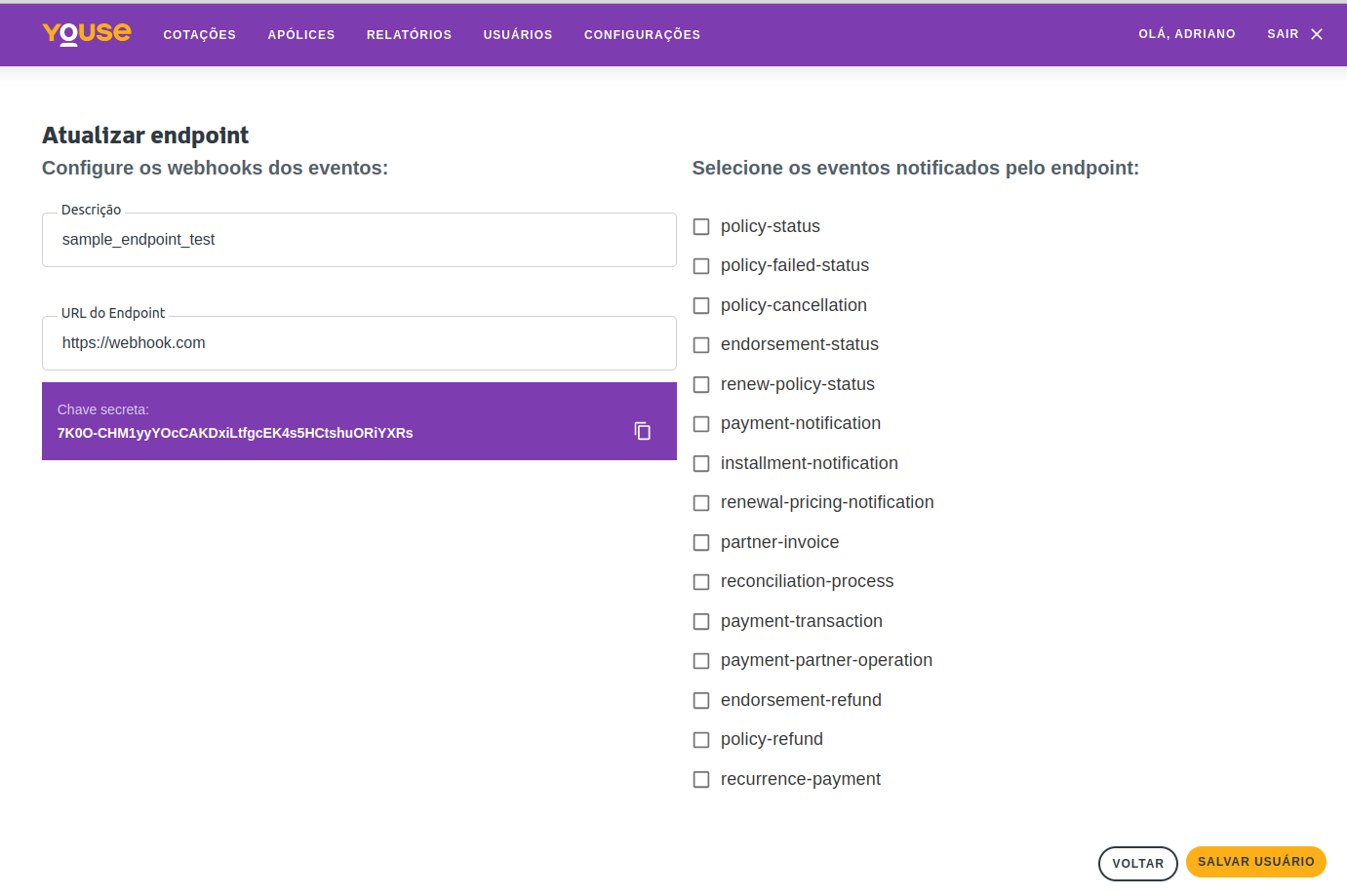
Task: Open the Relatórios menu item
Action: click(410, 34)
